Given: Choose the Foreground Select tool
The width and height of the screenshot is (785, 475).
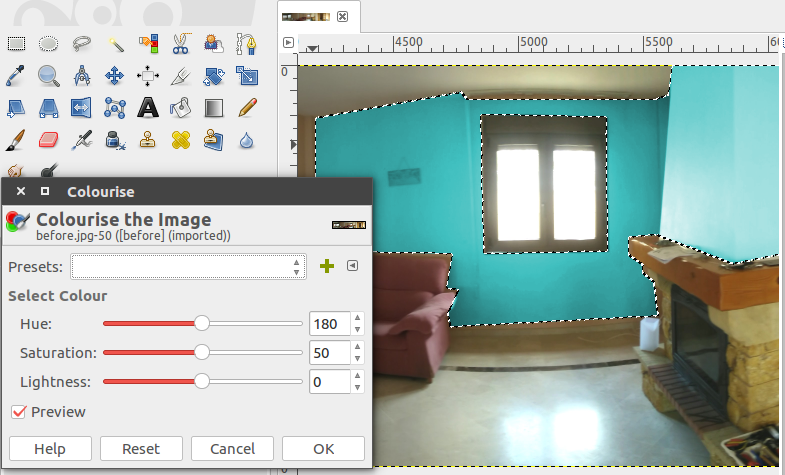Looking at the screenshot, I should [214, 44].
